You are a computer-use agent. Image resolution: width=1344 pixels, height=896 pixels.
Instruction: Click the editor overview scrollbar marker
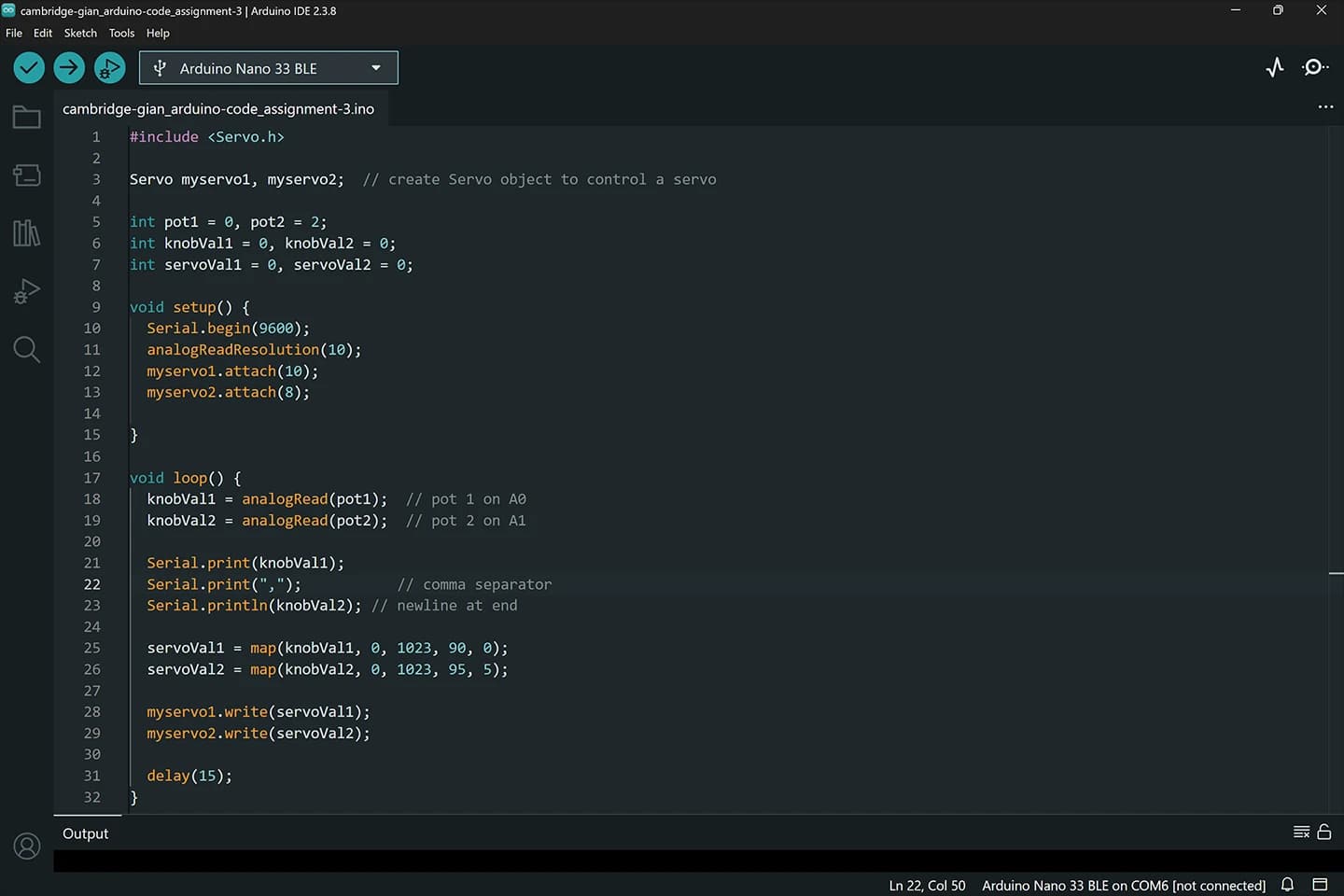click(x=1336, y=573)
